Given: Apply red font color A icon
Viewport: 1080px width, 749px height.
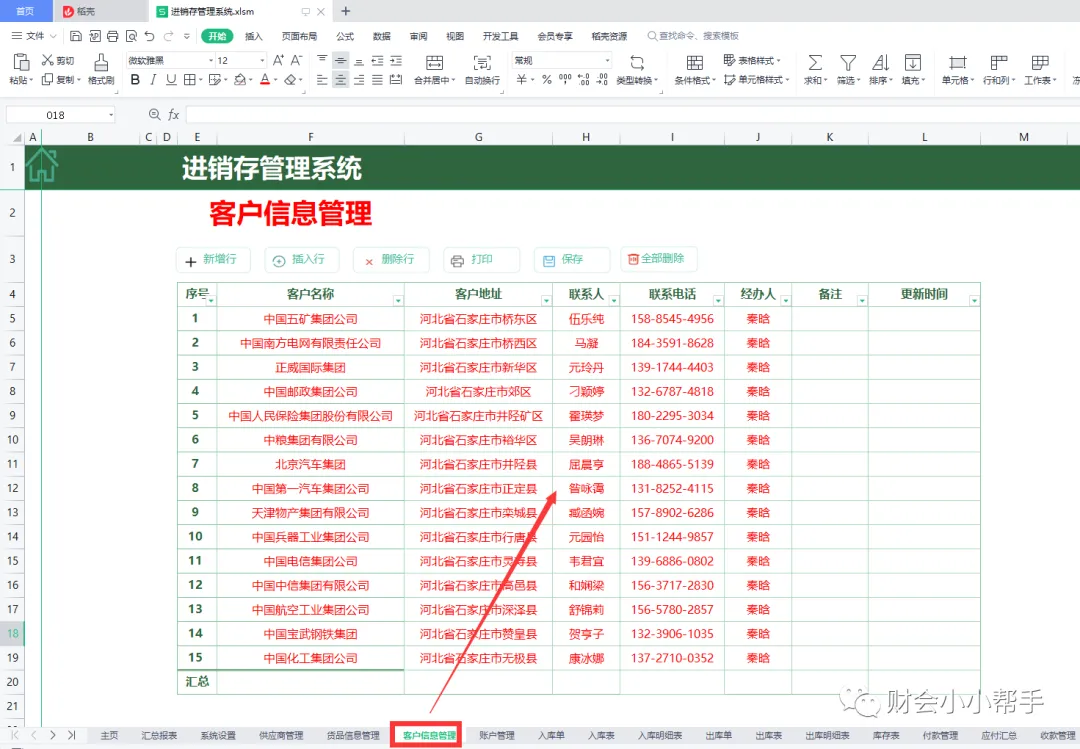Looking at the screenshot, I should pyautogui.click(x=265, y=80).
